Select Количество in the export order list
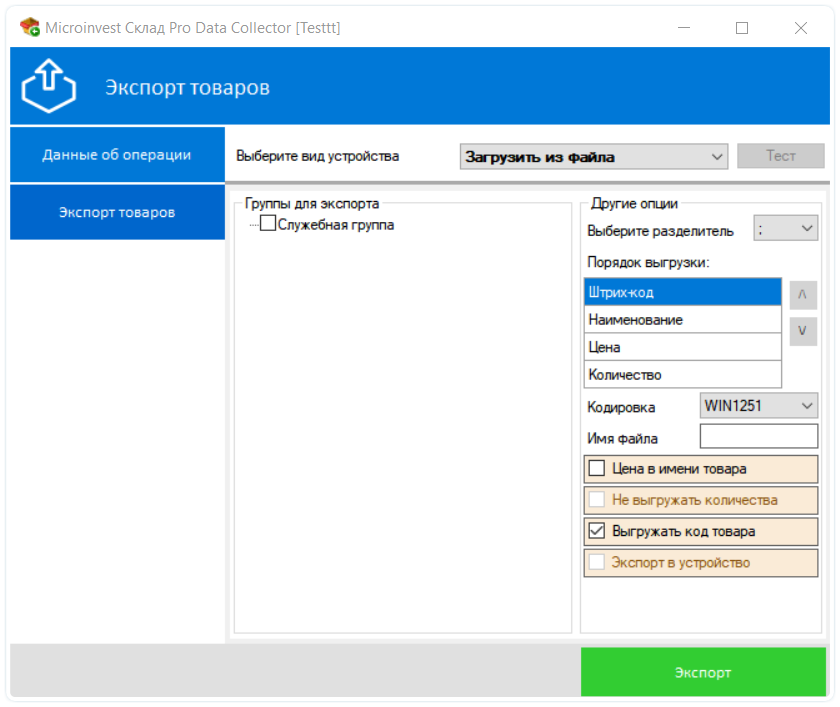 pyautogui.click(x=682, y=374)
